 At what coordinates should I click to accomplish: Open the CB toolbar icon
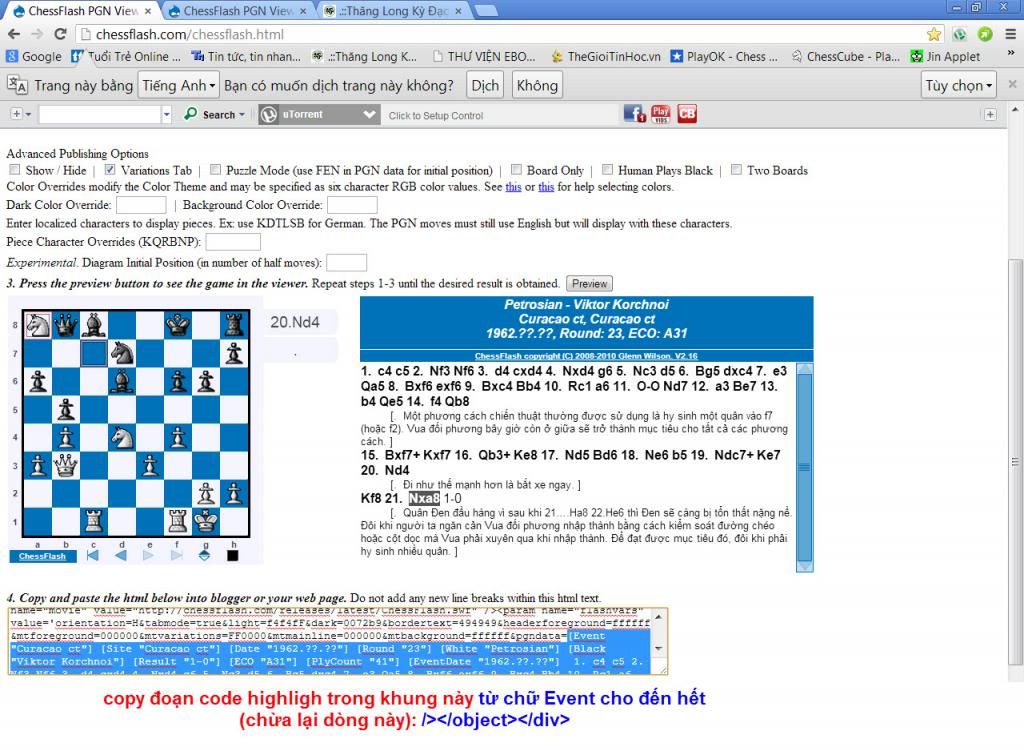[x=687, y=114]
